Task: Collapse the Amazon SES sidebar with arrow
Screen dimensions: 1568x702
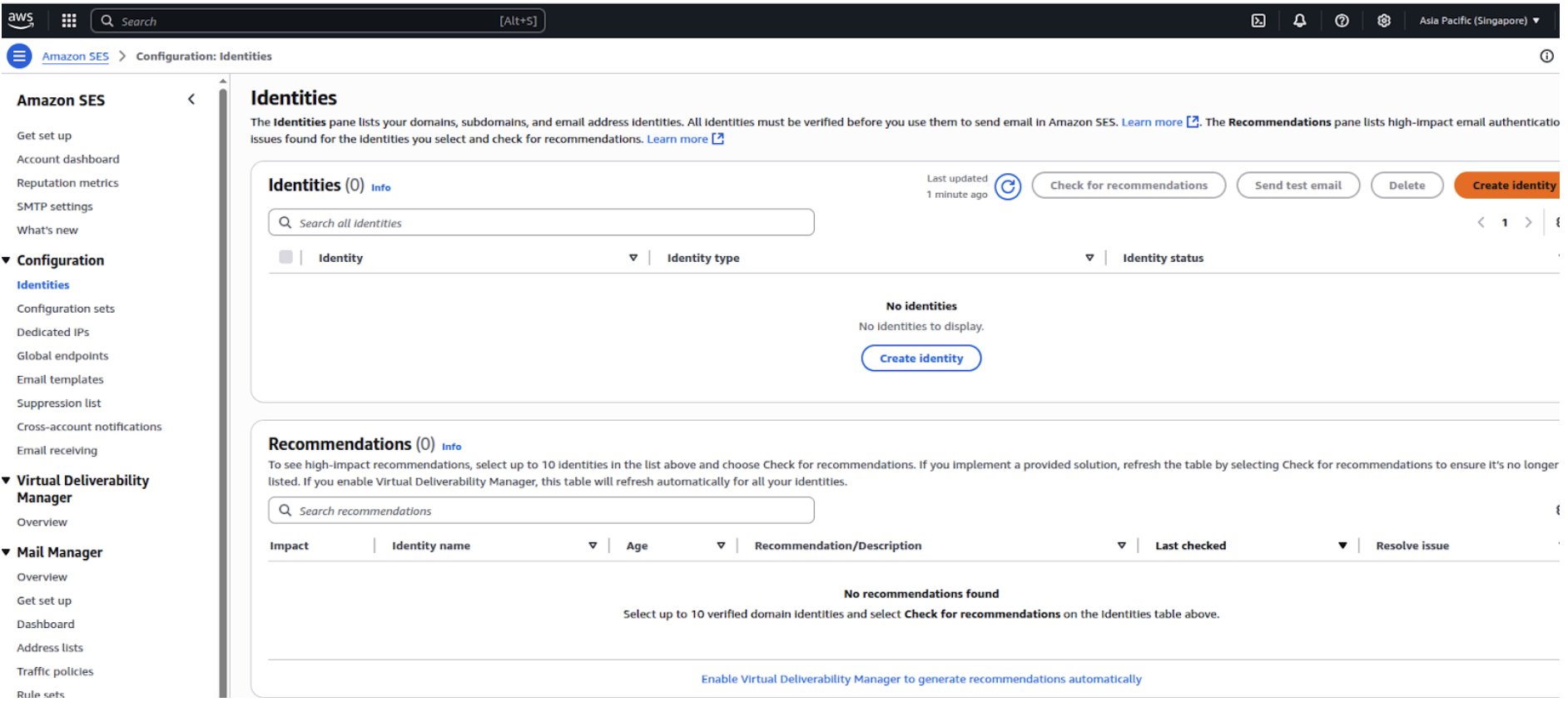Action: pos(191,99)
